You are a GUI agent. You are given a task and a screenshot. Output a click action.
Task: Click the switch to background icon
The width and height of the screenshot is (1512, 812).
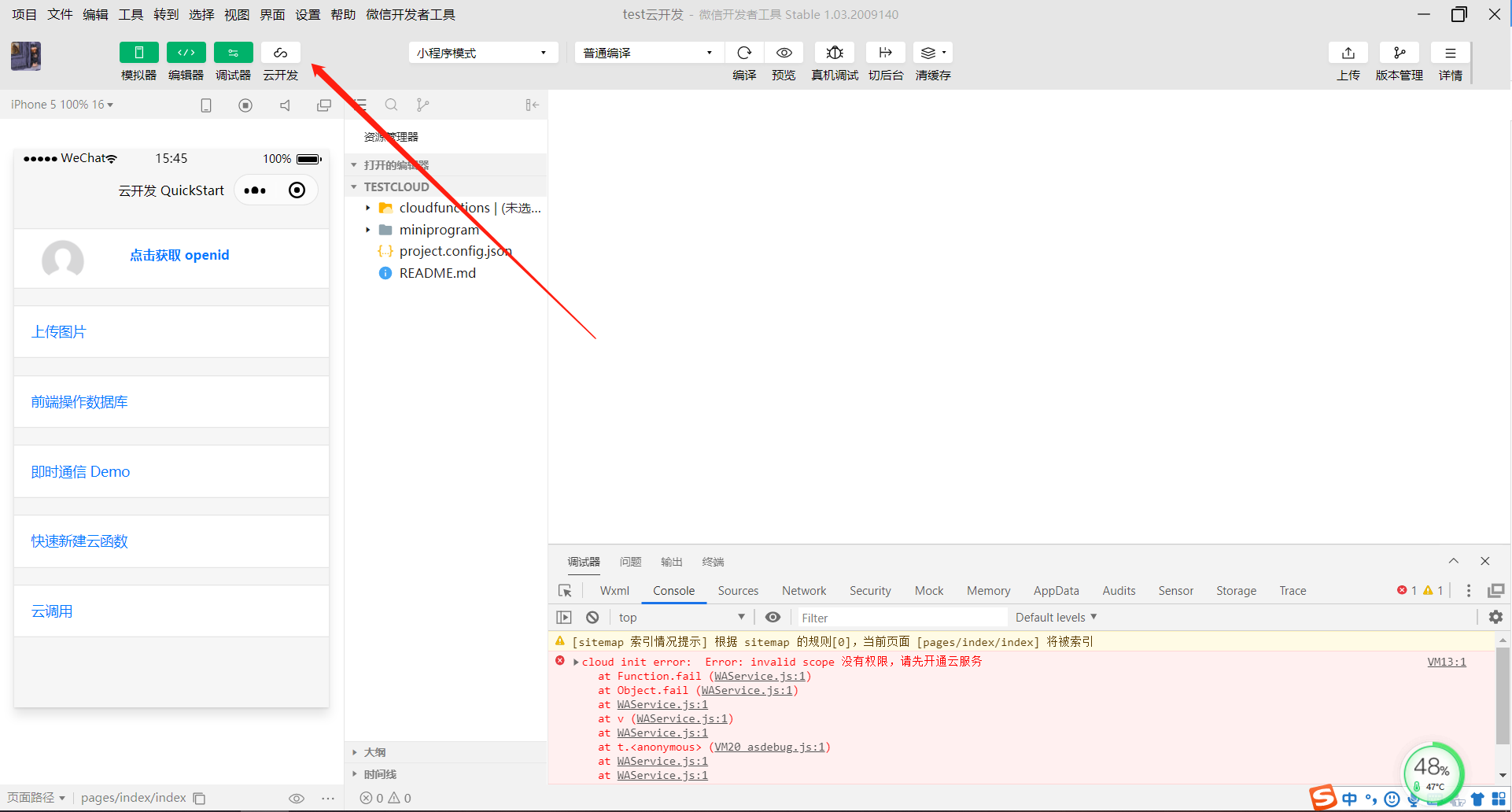[x=886, y=53]
